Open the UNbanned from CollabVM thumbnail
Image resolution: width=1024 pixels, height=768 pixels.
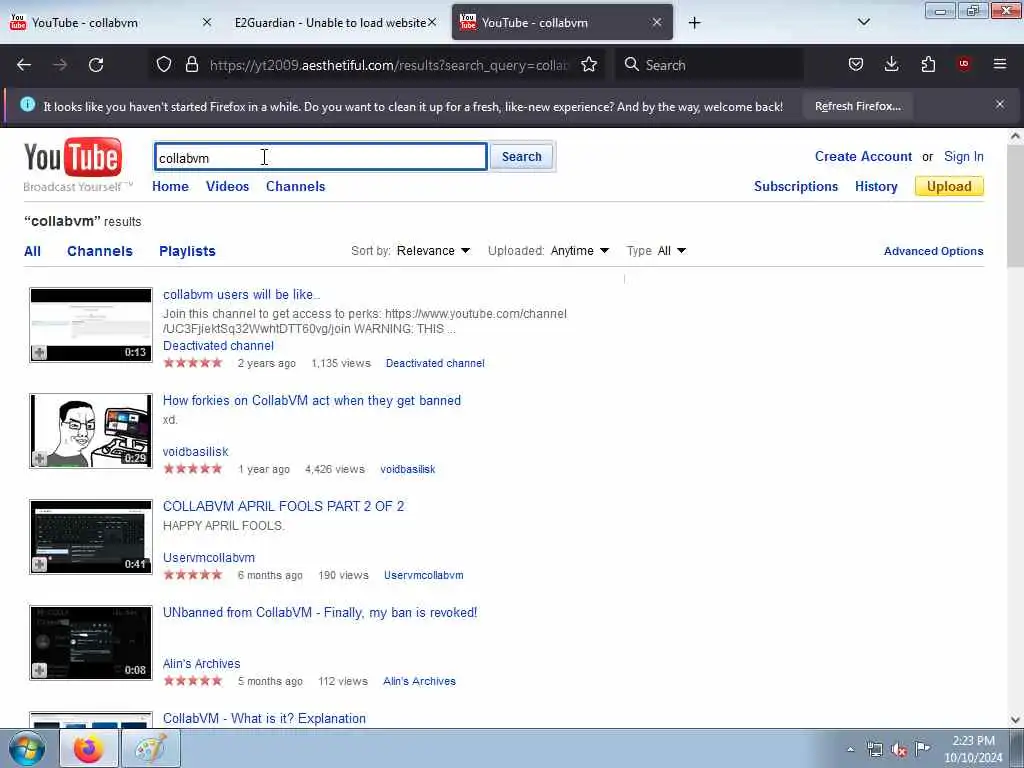point(91,643)
